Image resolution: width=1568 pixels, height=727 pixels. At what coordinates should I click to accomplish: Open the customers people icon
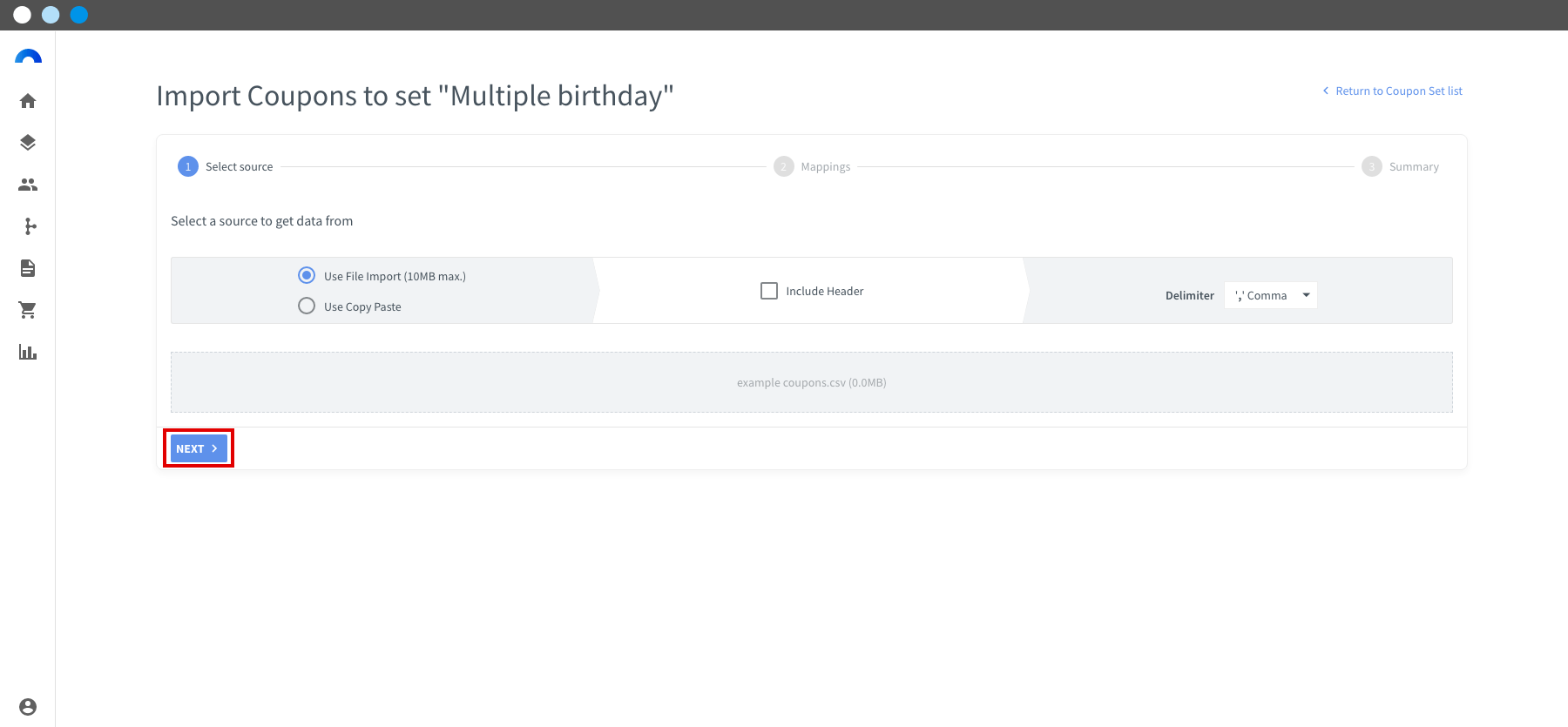[28, 185]
